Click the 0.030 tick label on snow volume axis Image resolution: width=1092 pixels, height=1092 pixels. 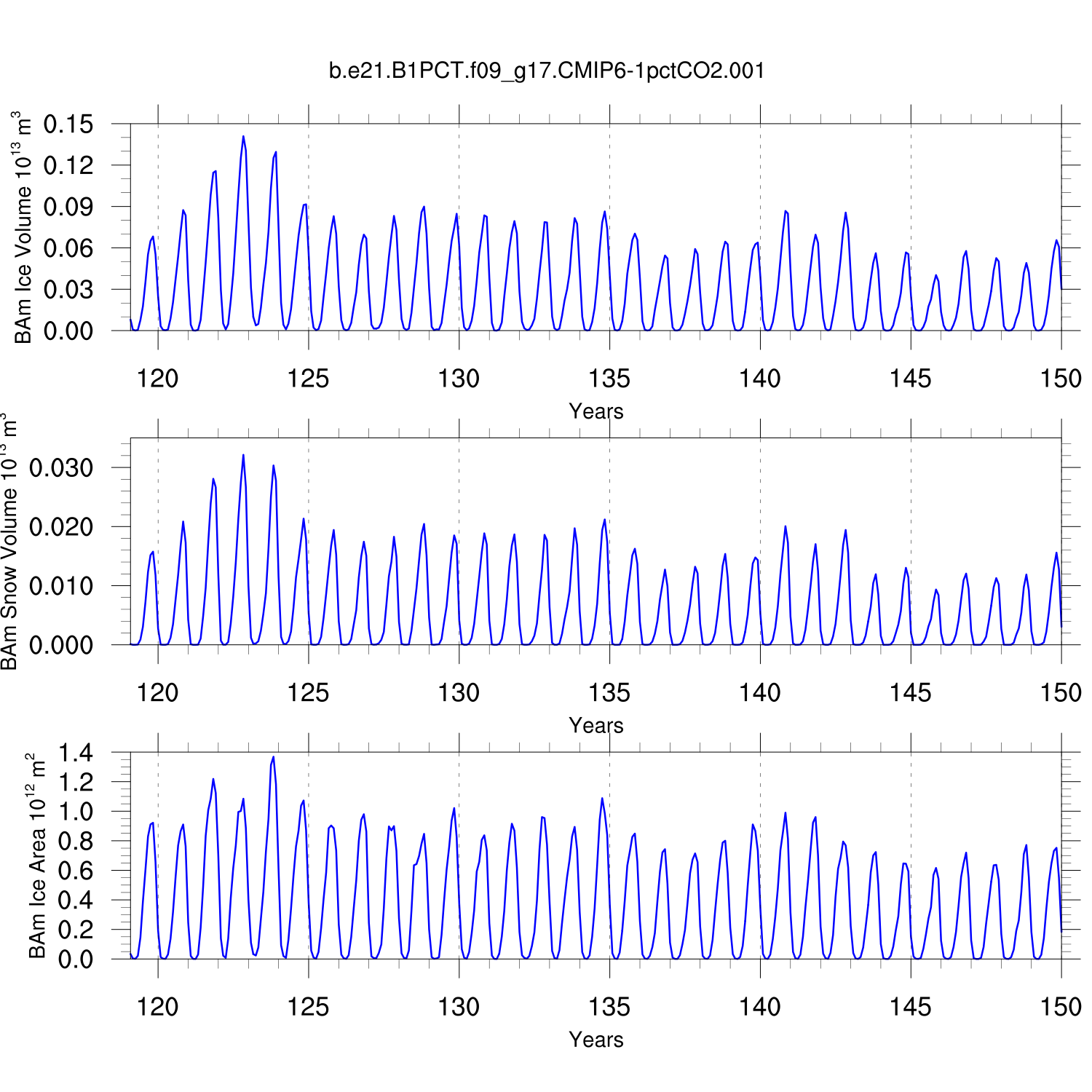[x=61, y=468]
